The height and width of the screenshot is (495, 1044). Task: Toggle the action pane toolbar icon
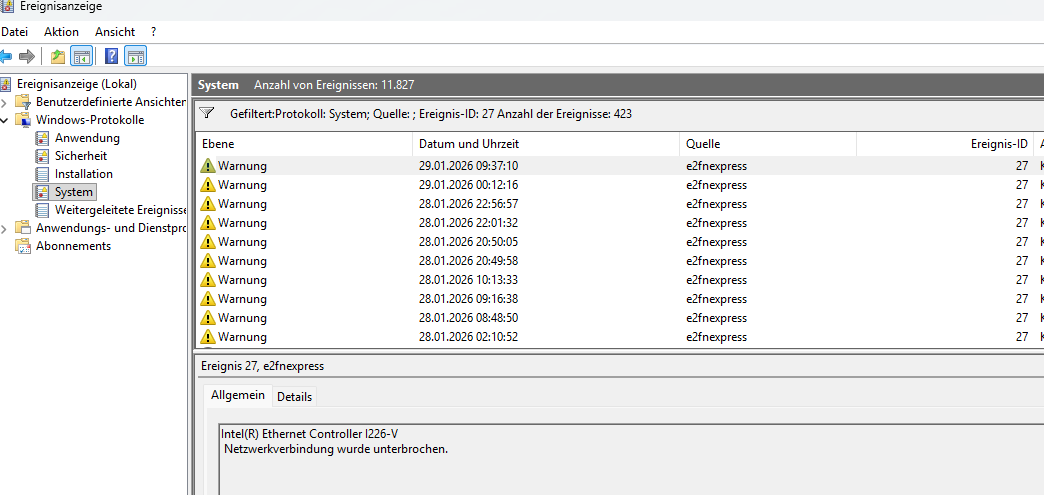click(x=135, y=57)
